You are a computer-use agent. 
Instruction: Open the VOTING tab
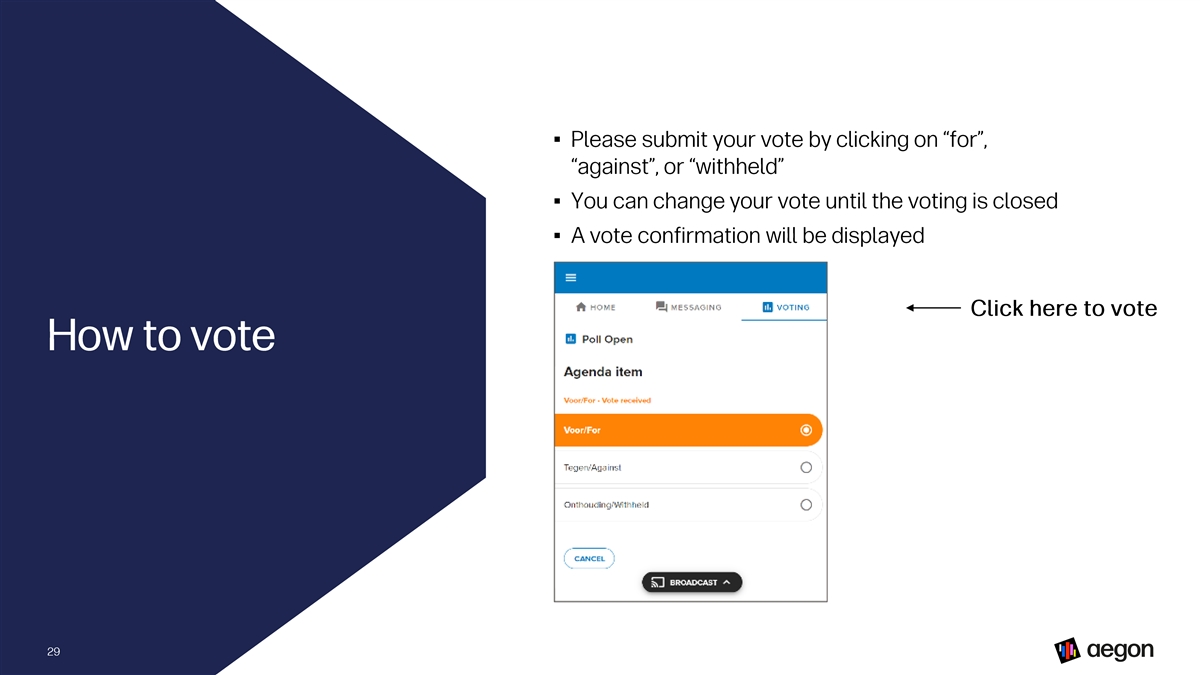[x=785, y=307]
